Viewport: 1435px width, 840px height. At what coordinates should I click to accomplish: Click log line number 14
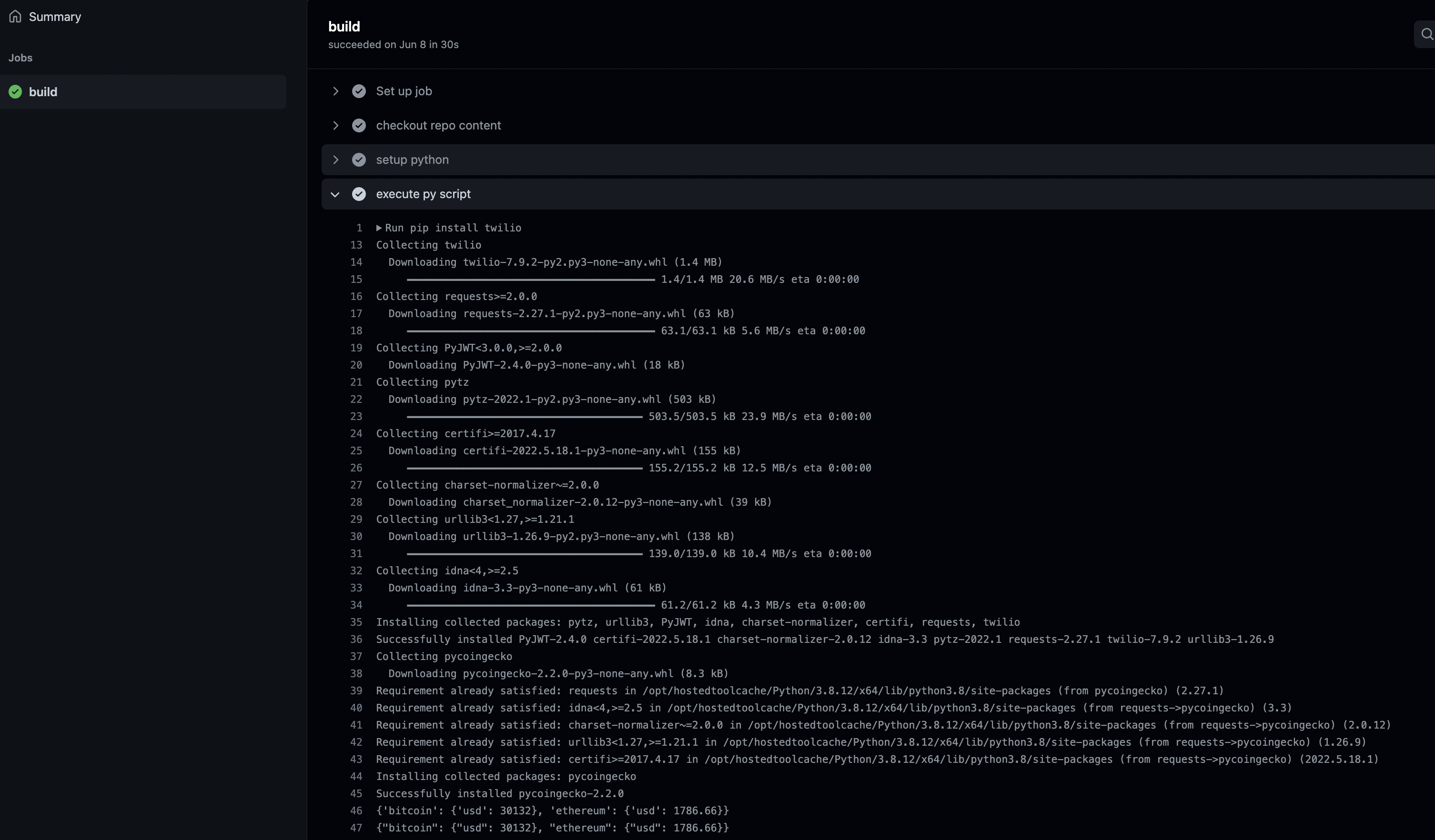[356, 262]
